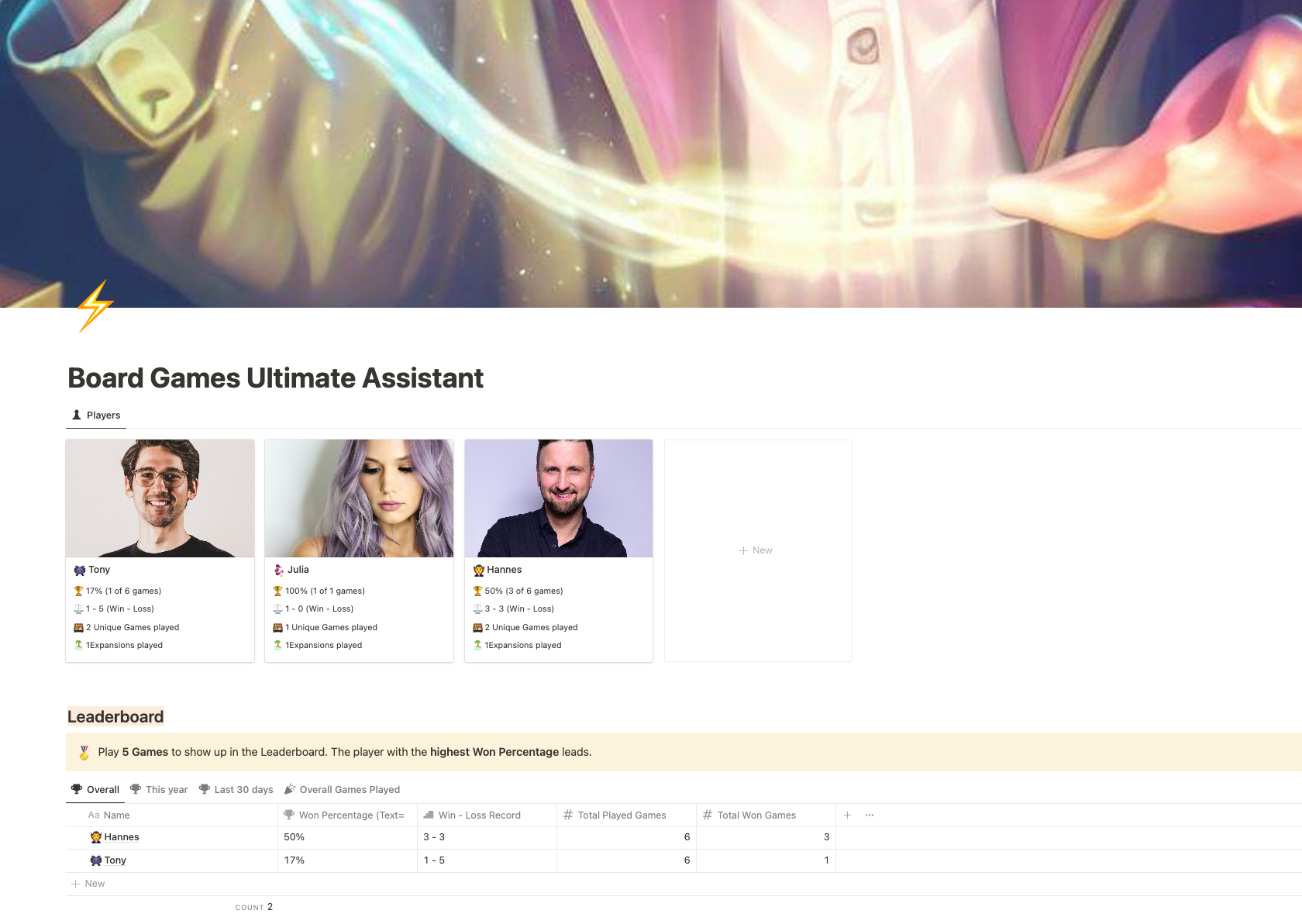Click scale icon on Julia's win-loss record
Viewport: 1302px width, 924px height.
click(277, 609)
